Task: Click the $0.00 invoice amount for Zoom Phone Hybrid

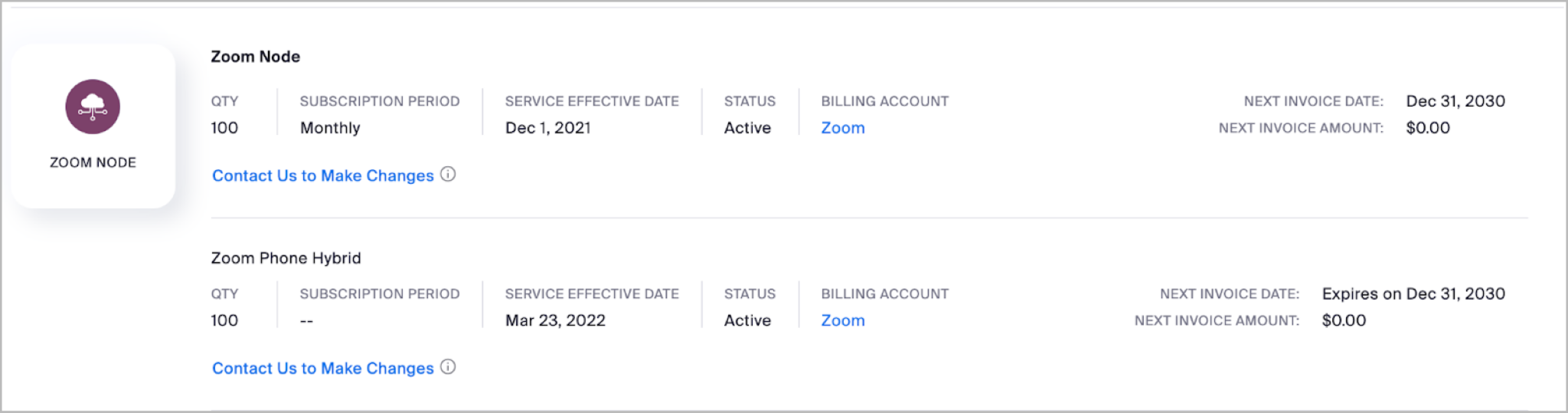Action: [x=1343, y=320]
